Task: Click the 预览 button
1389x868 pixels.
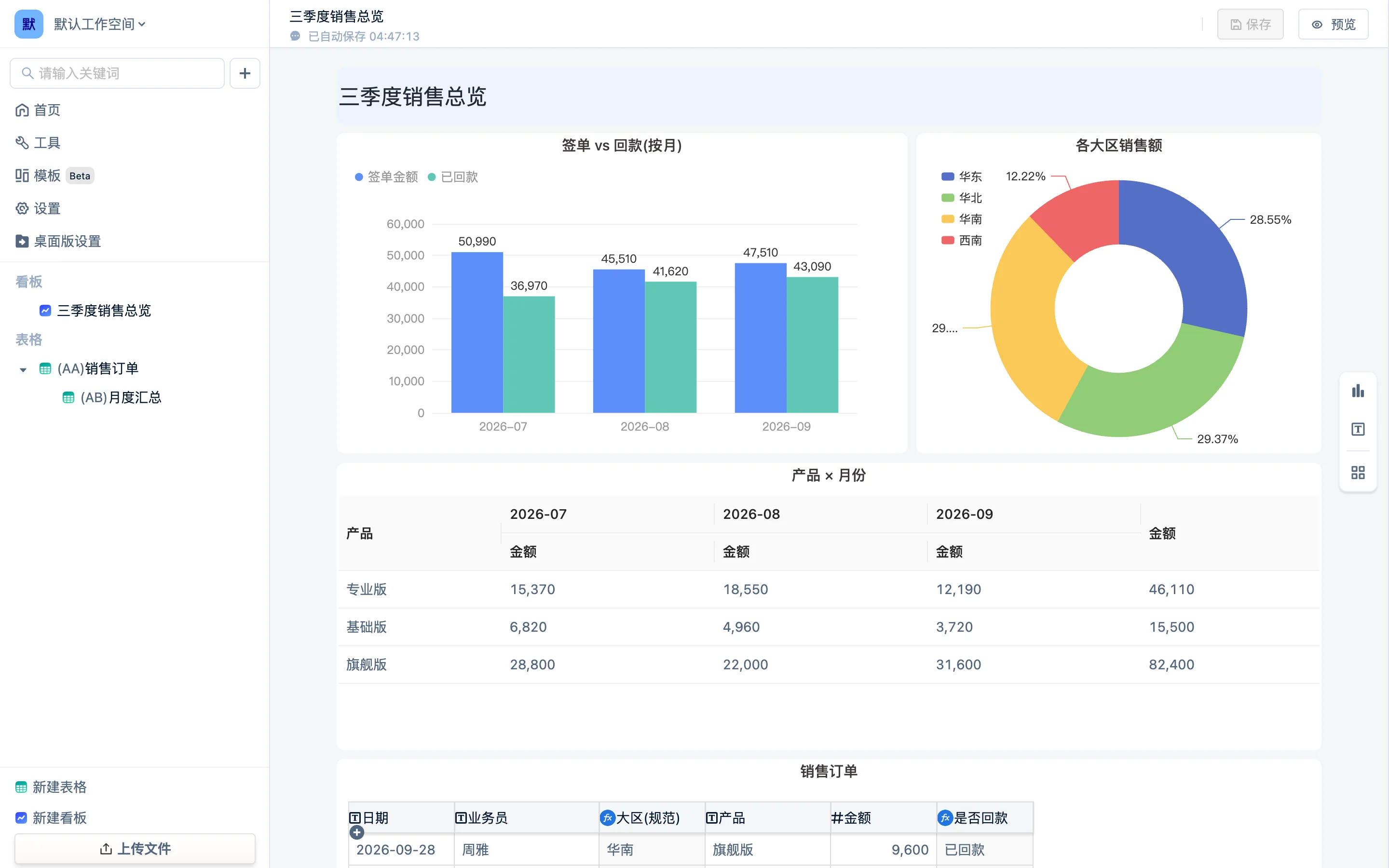Action: click(1334, 24)
